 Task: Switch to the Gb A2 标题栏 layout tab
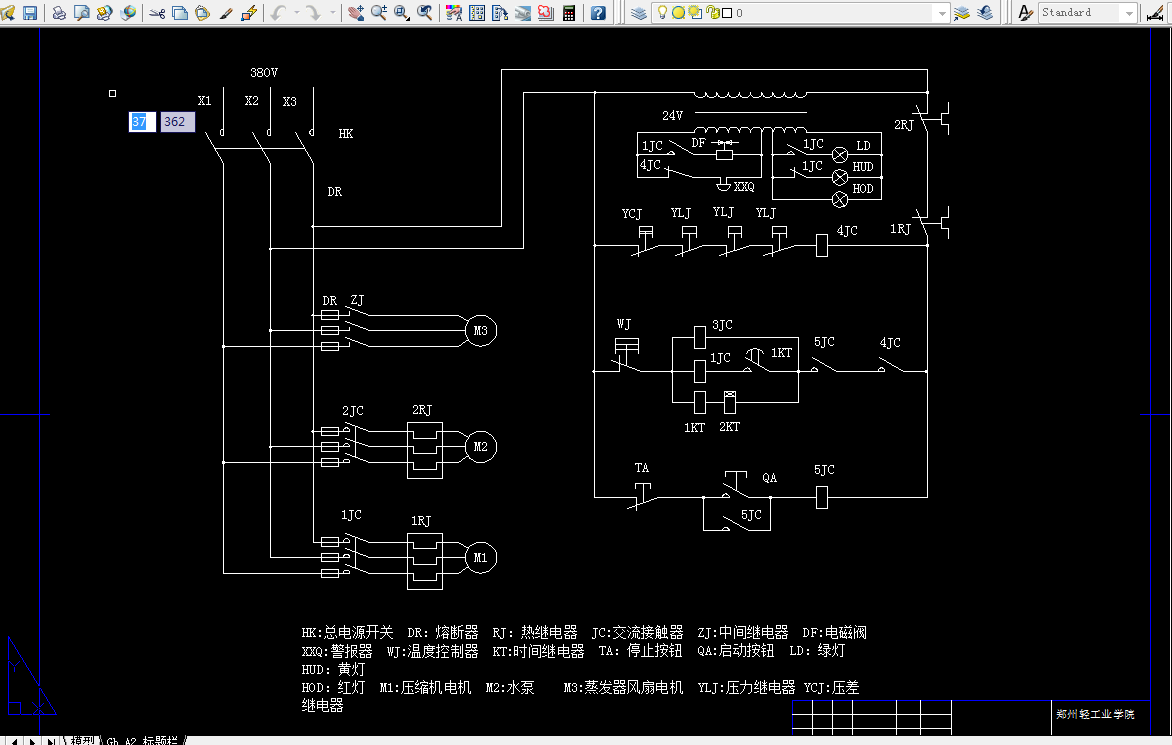click(x=142, y=740)
